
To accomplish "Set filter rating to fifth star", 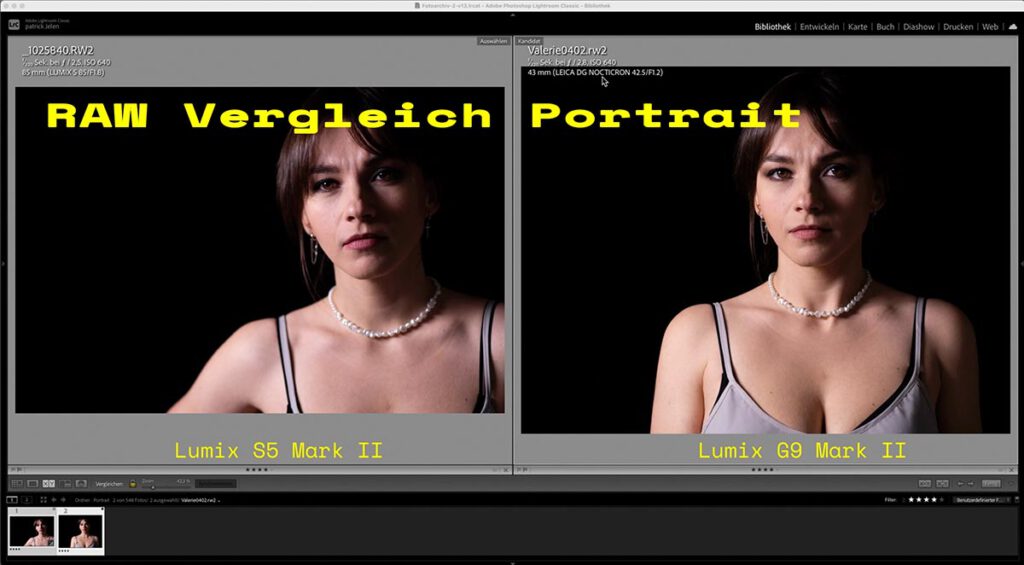I will pyautogui.click(x=942, y=500).
